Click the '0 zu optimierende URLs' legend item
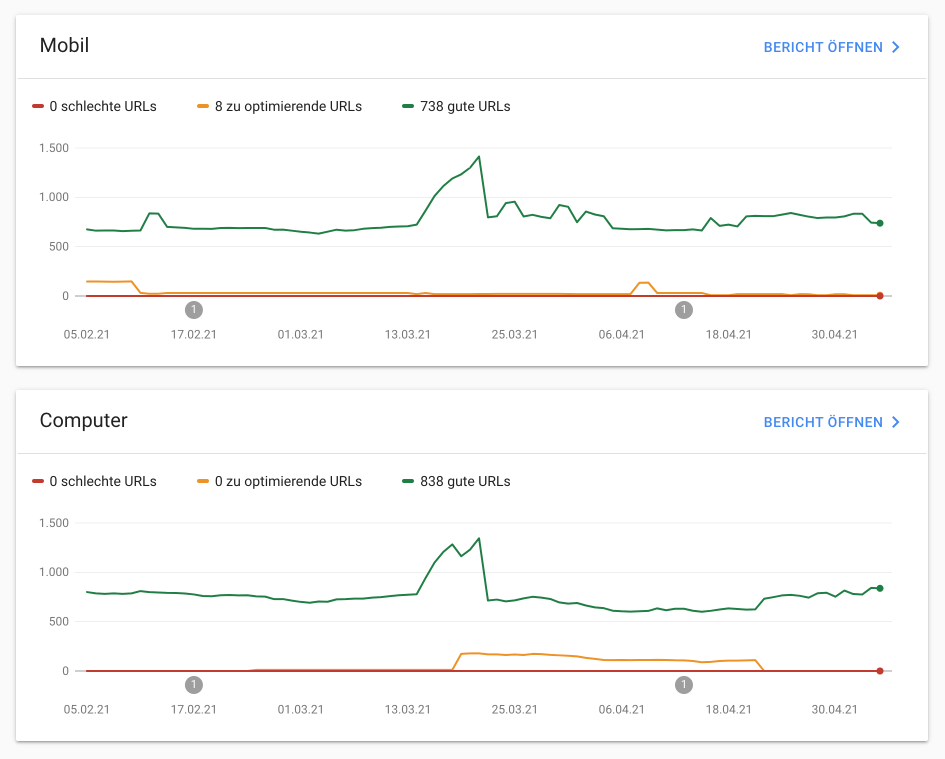Viewport: 945px width, 759px height. (280, 481)
